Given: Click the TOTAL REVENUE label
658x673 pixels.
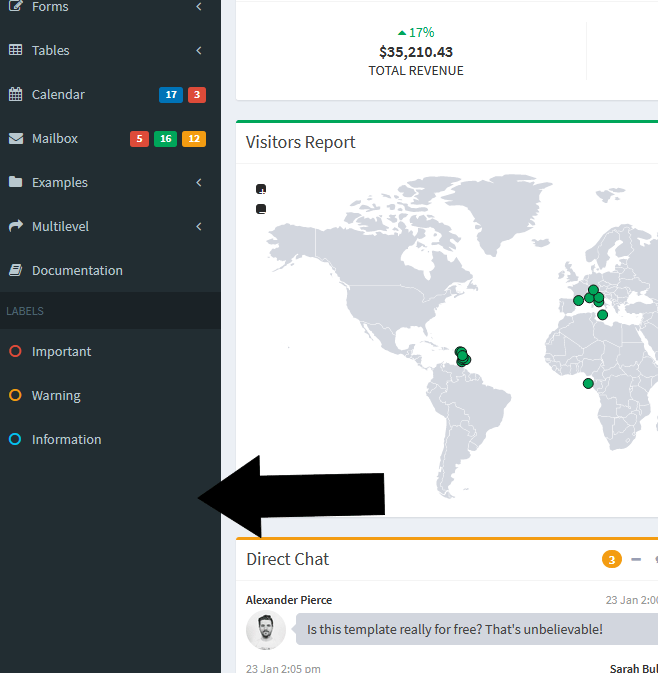Looking at the screenshot, I should pos(416,71).
